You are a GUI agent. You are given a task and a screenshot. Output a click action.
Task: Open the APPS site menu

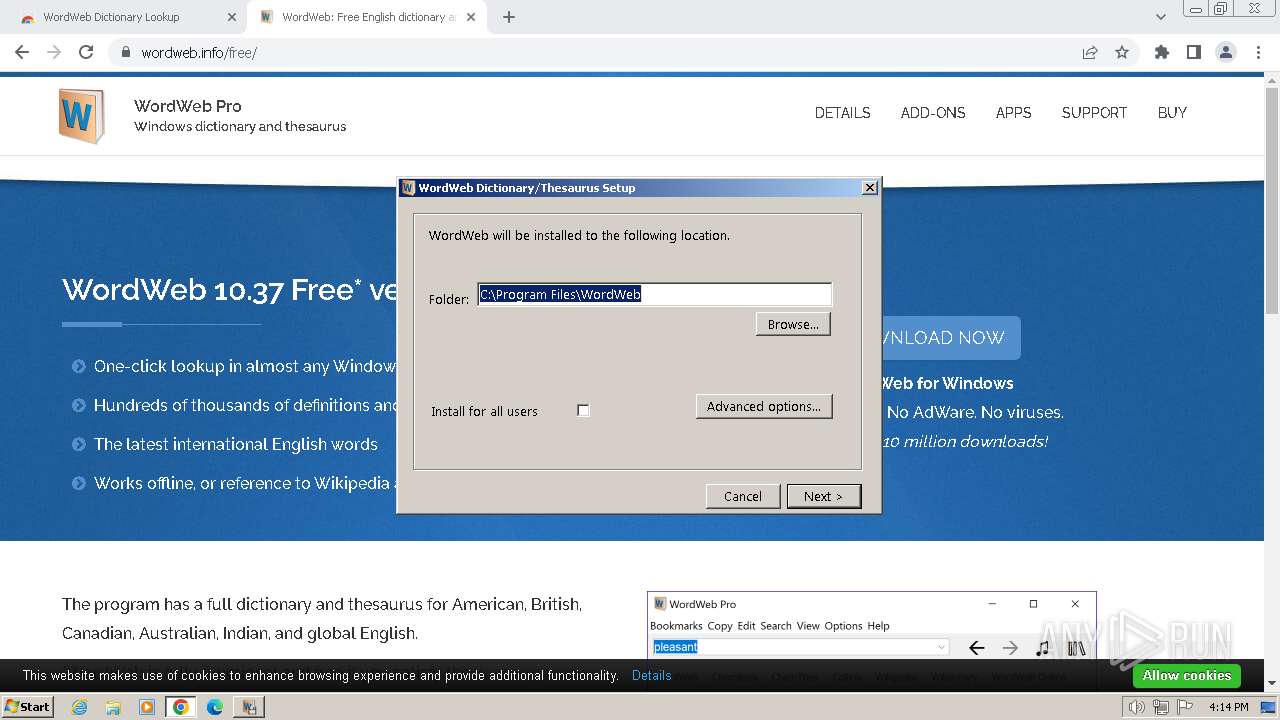coord(1013,113)
